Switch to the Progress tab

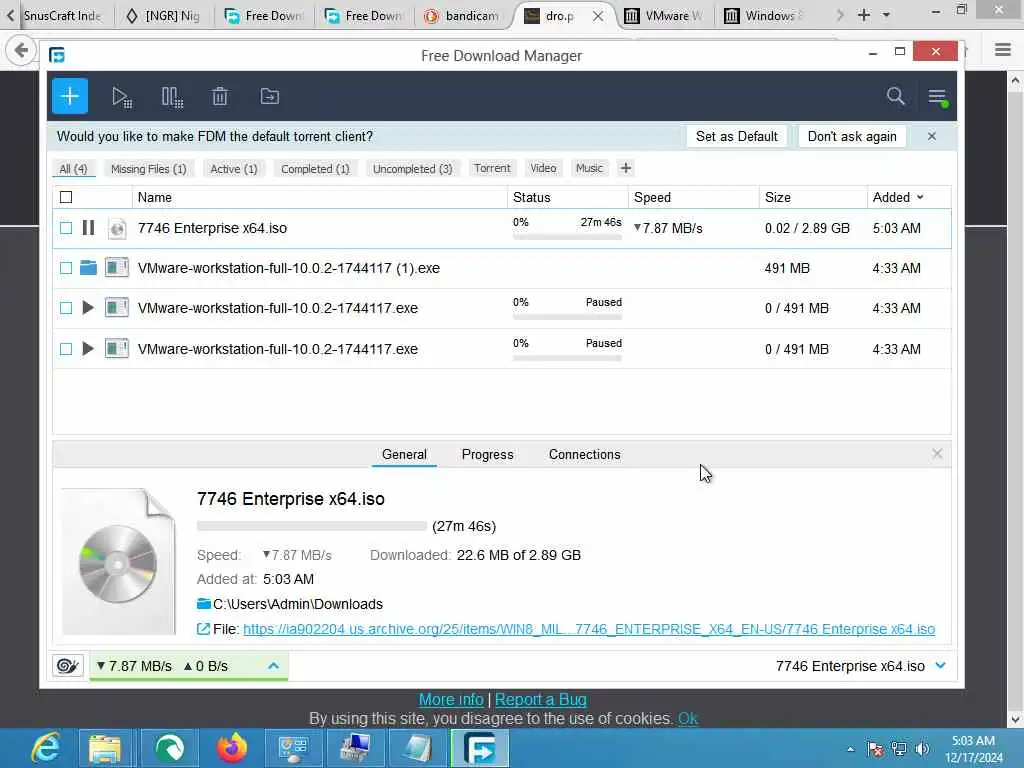coord(488,455)
